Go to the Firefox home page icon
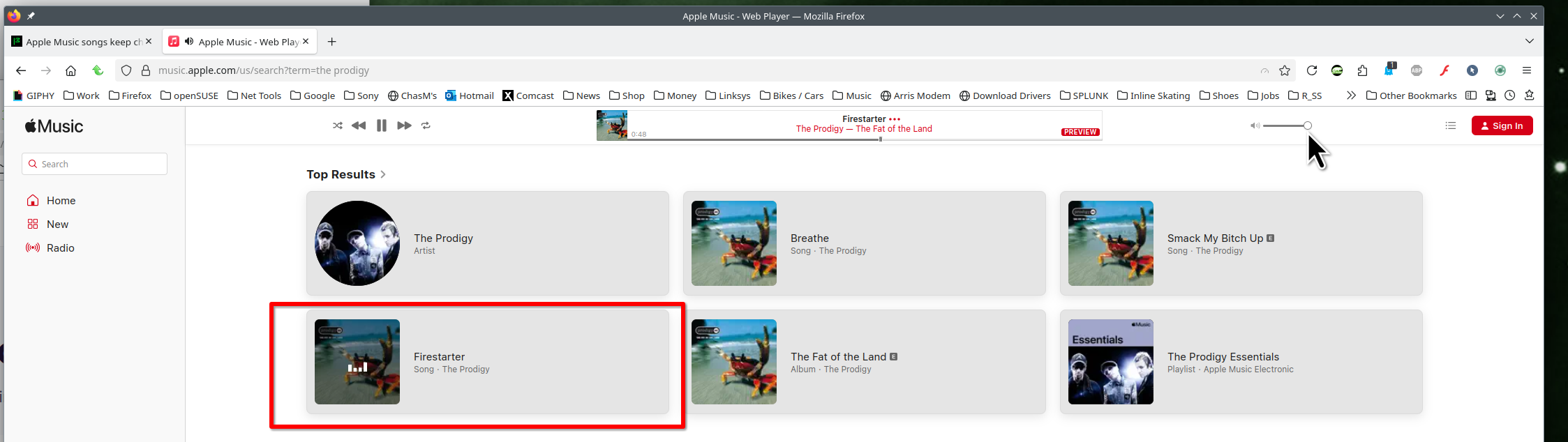Image resolution: width=1568 pixels, height=442 pixels. pos(70,70)
